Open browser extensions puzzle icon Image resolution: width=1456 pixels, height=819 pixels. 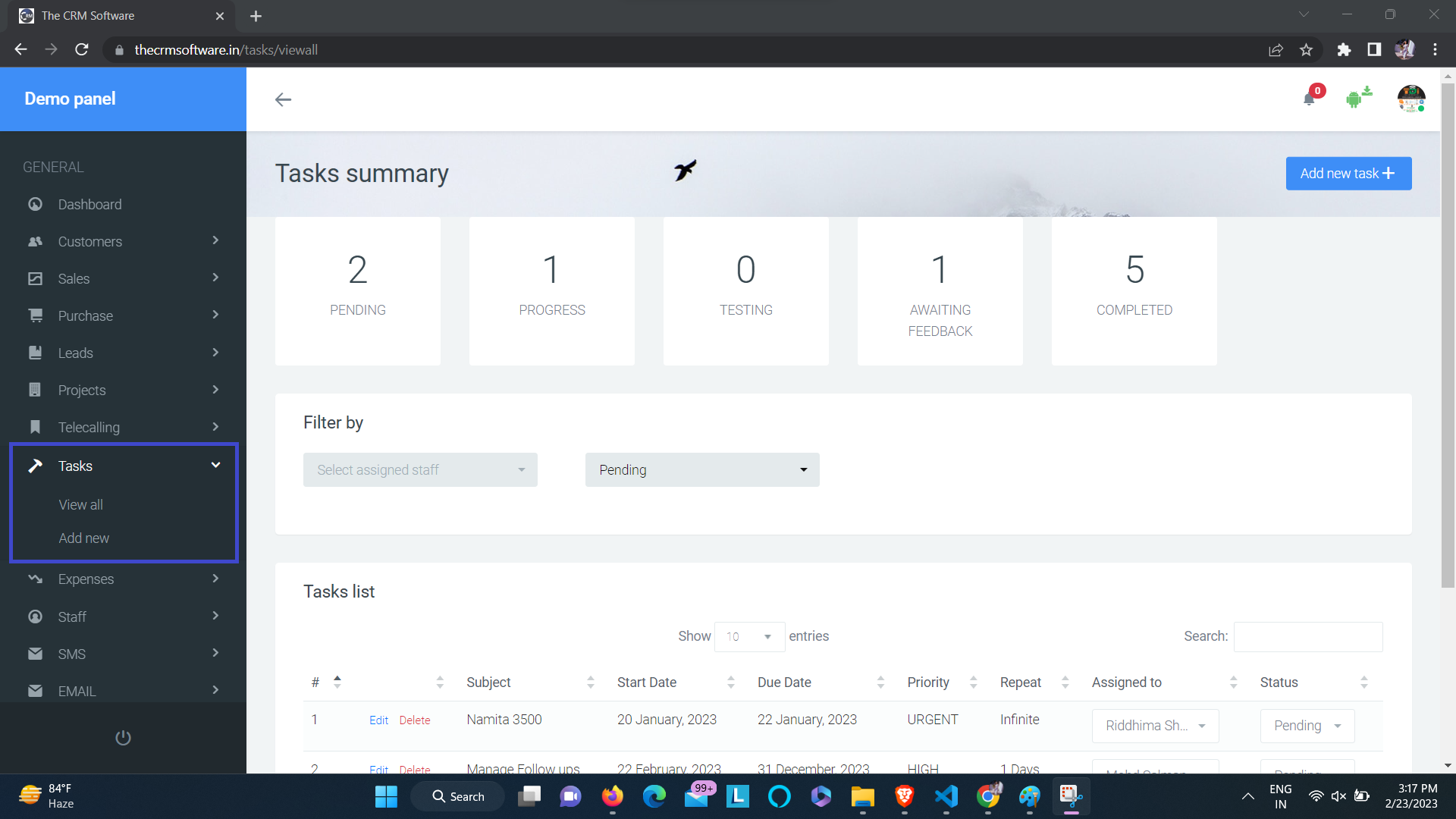pyautogui.click(x=1344, y=50)
